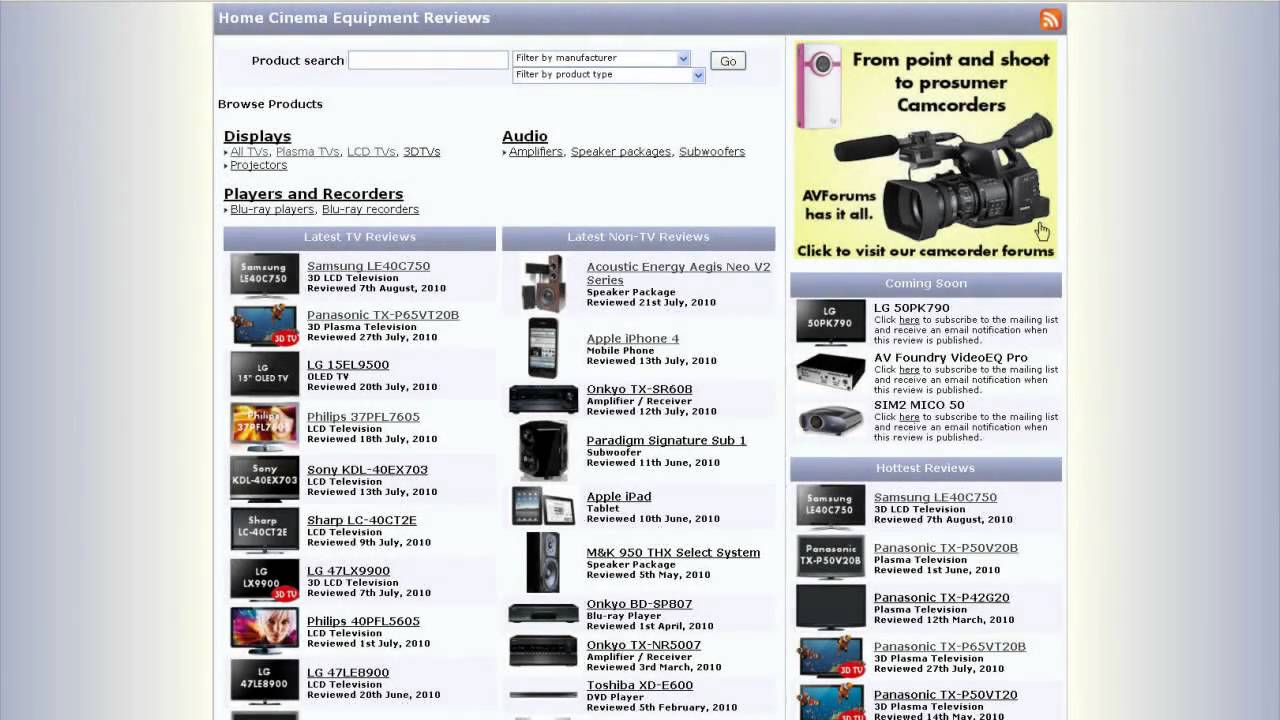
Task: Click the LG 15" OLED TV thumbnail
Action: click(x=265, y=373)
